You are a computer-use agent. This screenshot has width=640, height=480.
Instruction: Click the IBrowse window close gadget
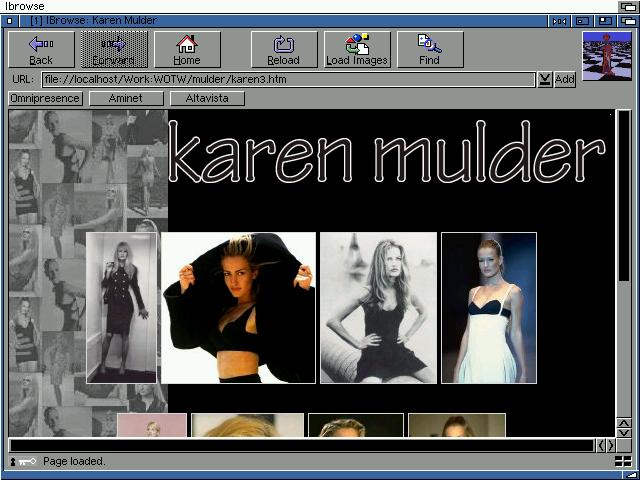coord(9,21)
